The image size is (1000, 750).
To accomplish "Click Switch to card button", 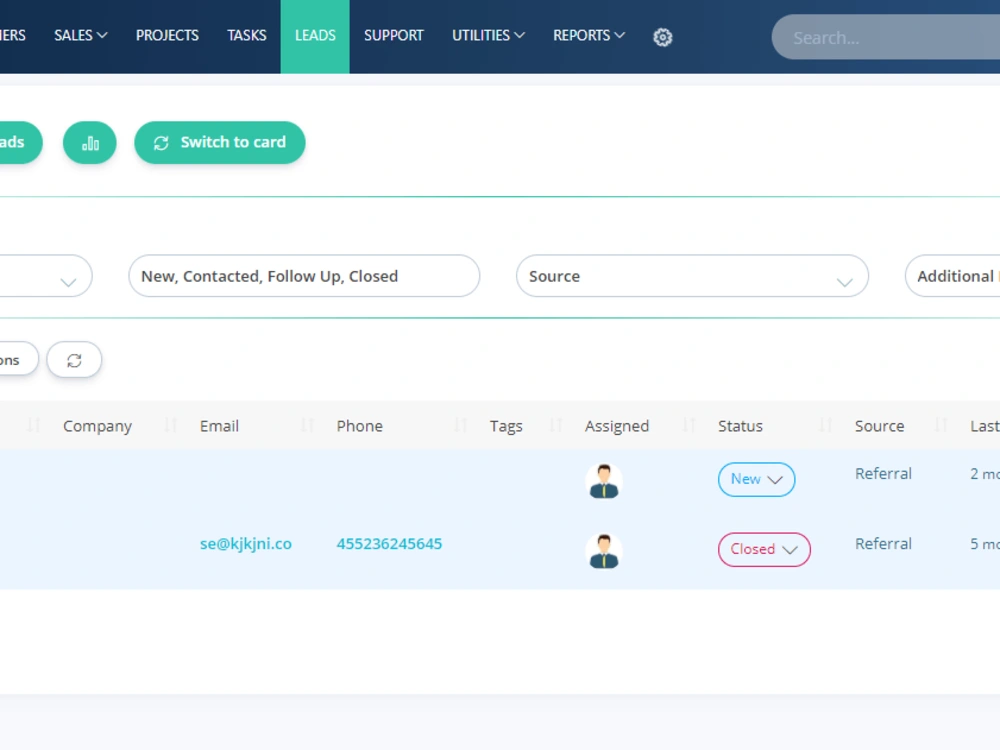I will [x=220, y=143].
